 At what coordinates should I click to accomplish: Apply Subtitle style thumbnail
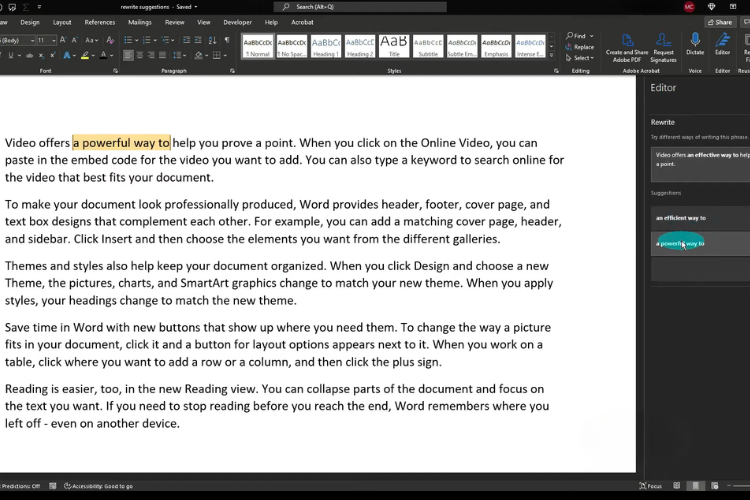428,46
